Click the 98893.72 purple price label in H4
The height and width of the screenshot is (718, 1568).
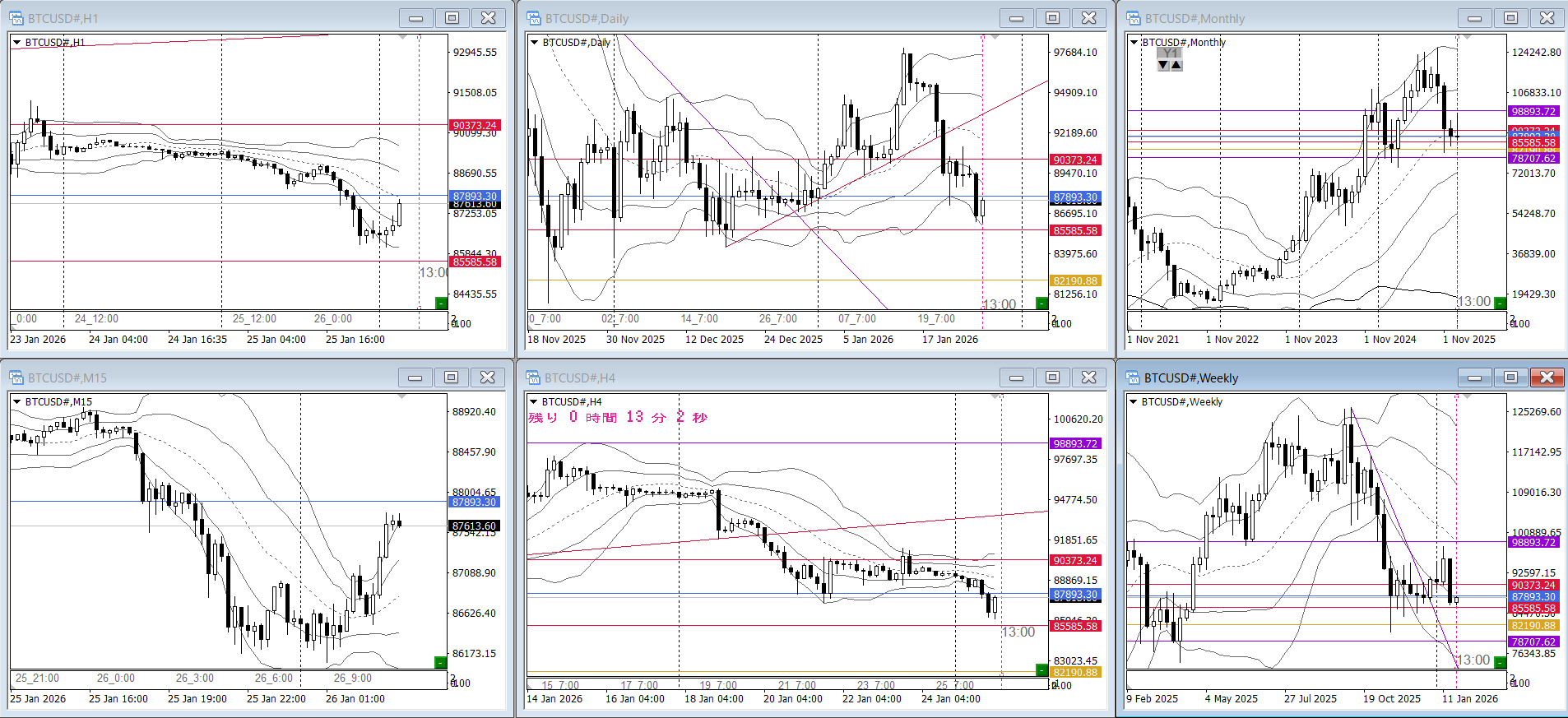point(1075,443)
